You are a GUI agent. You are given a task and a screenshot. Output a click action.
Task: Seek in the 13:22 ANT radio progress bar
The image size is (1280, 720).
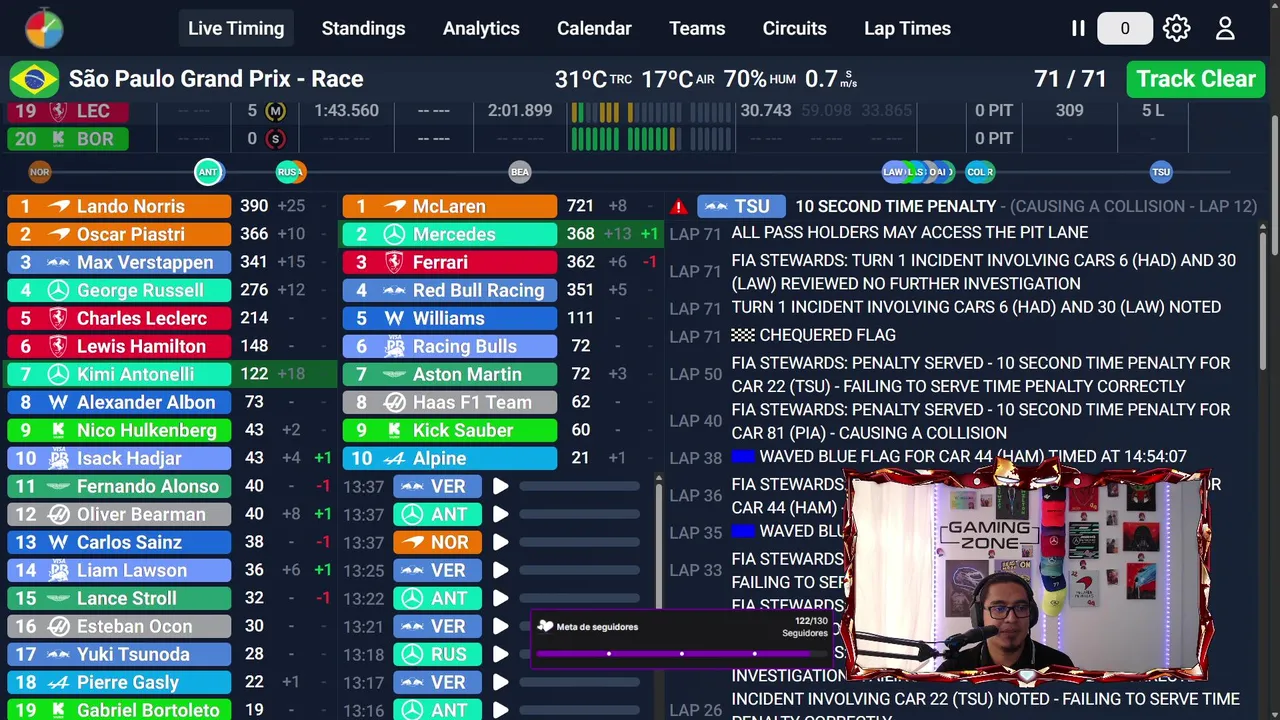tap(579, 598)
